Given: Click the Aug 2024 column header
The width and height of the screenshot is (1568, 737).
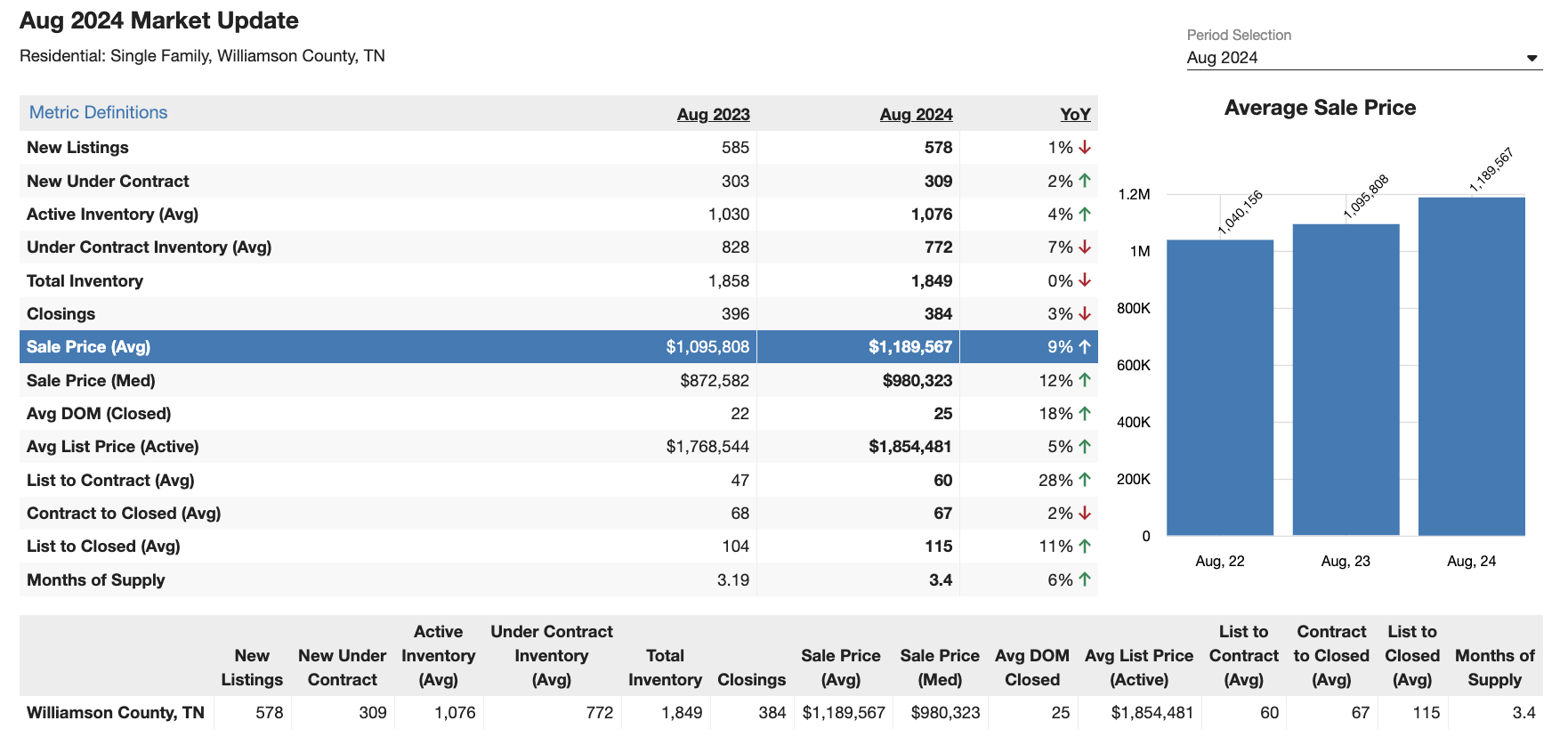Looking at the screenshot, I should coord(916,114).
